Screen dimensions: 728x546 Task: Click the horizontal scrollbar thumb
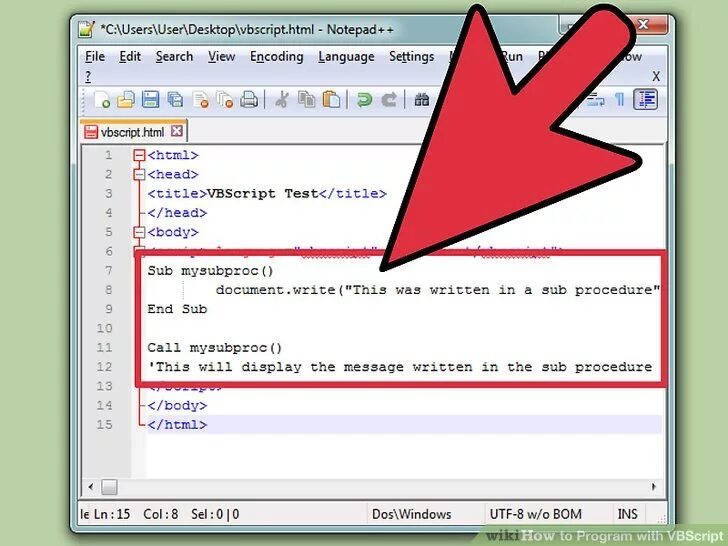[110, 487]
